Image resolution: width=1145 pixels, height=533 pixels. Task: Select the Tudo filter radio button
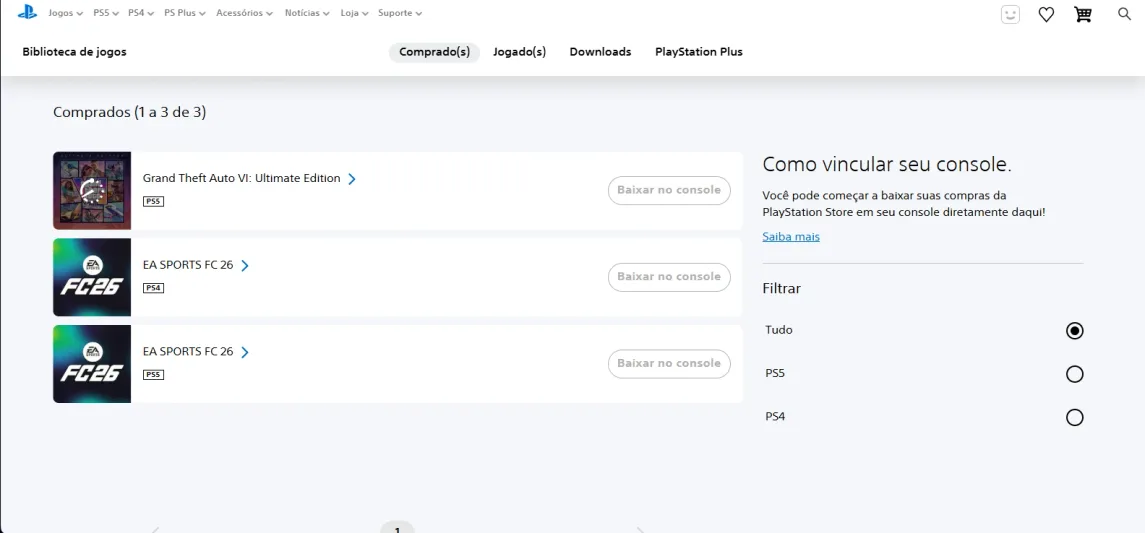1074,331
